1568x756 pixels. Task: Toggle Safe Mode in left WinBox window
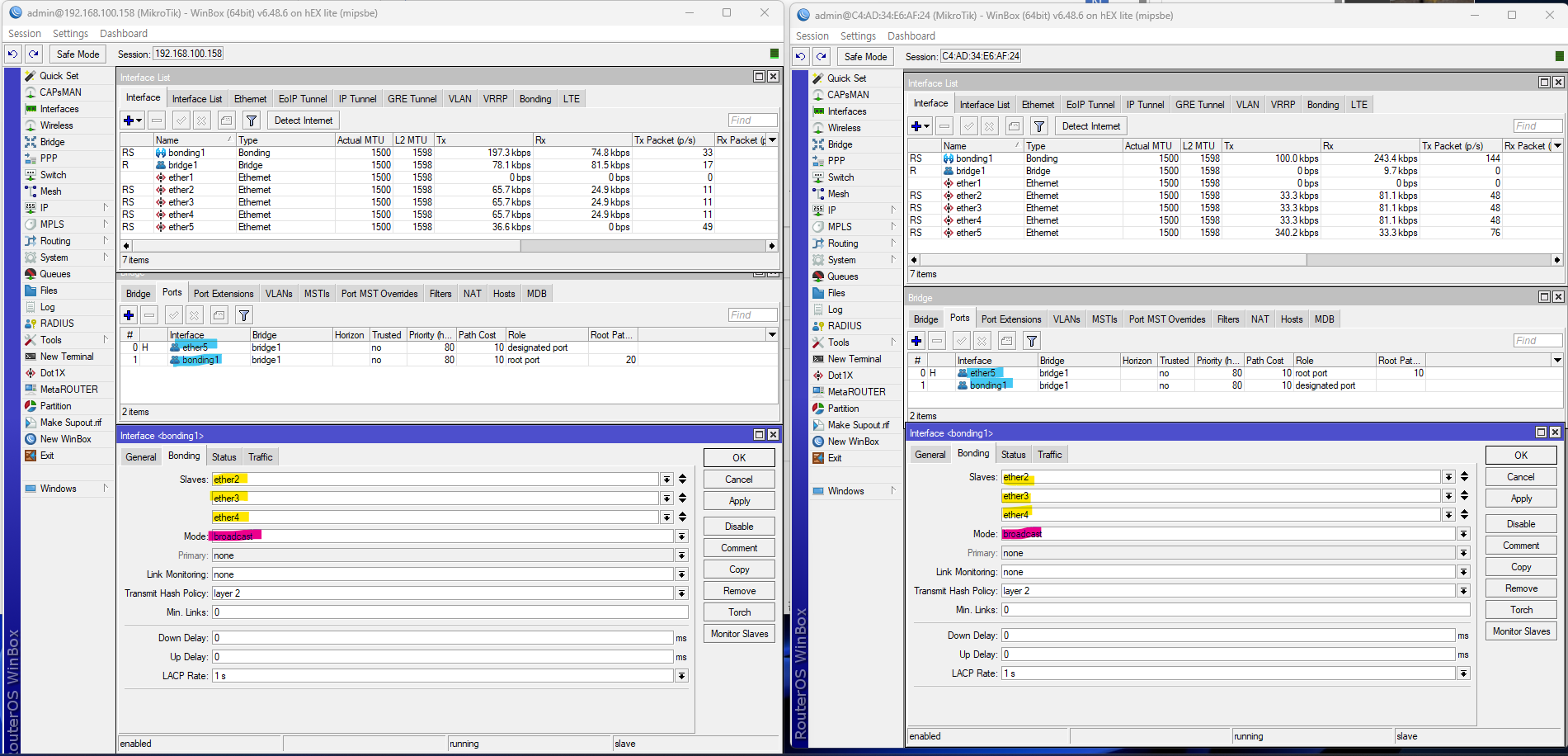(x=78, y=54)
